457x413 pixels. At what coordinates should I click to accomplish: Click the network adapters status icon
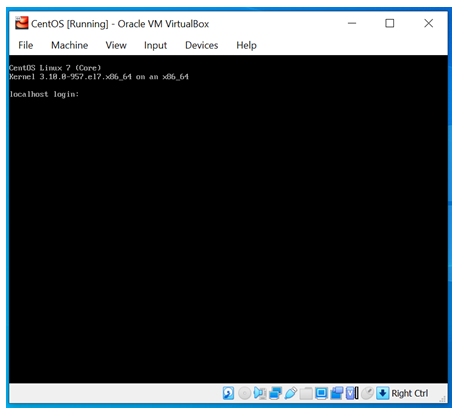click(x=275, y=393)
